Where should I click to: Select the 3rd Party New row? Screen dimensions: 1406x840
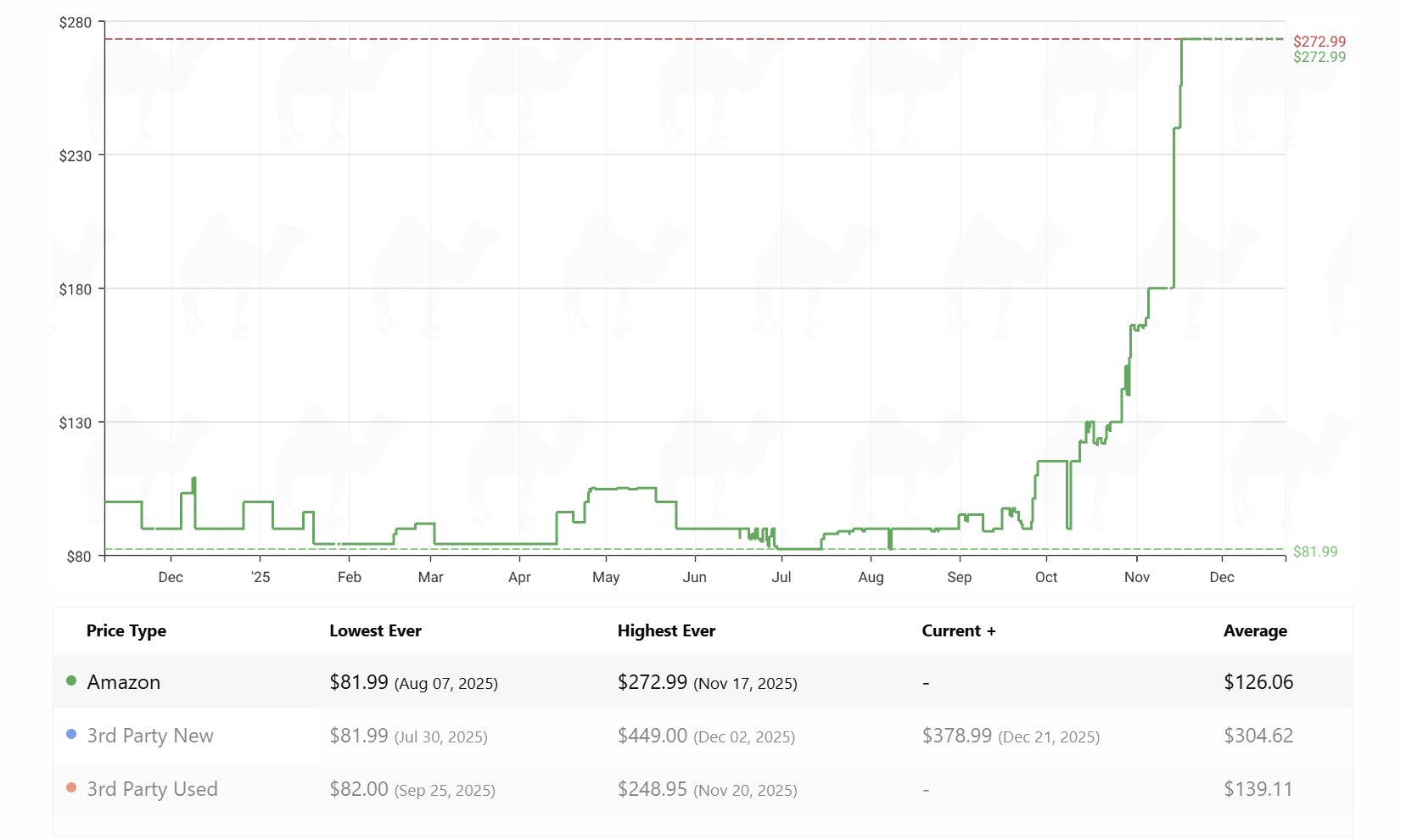[150, 735]
